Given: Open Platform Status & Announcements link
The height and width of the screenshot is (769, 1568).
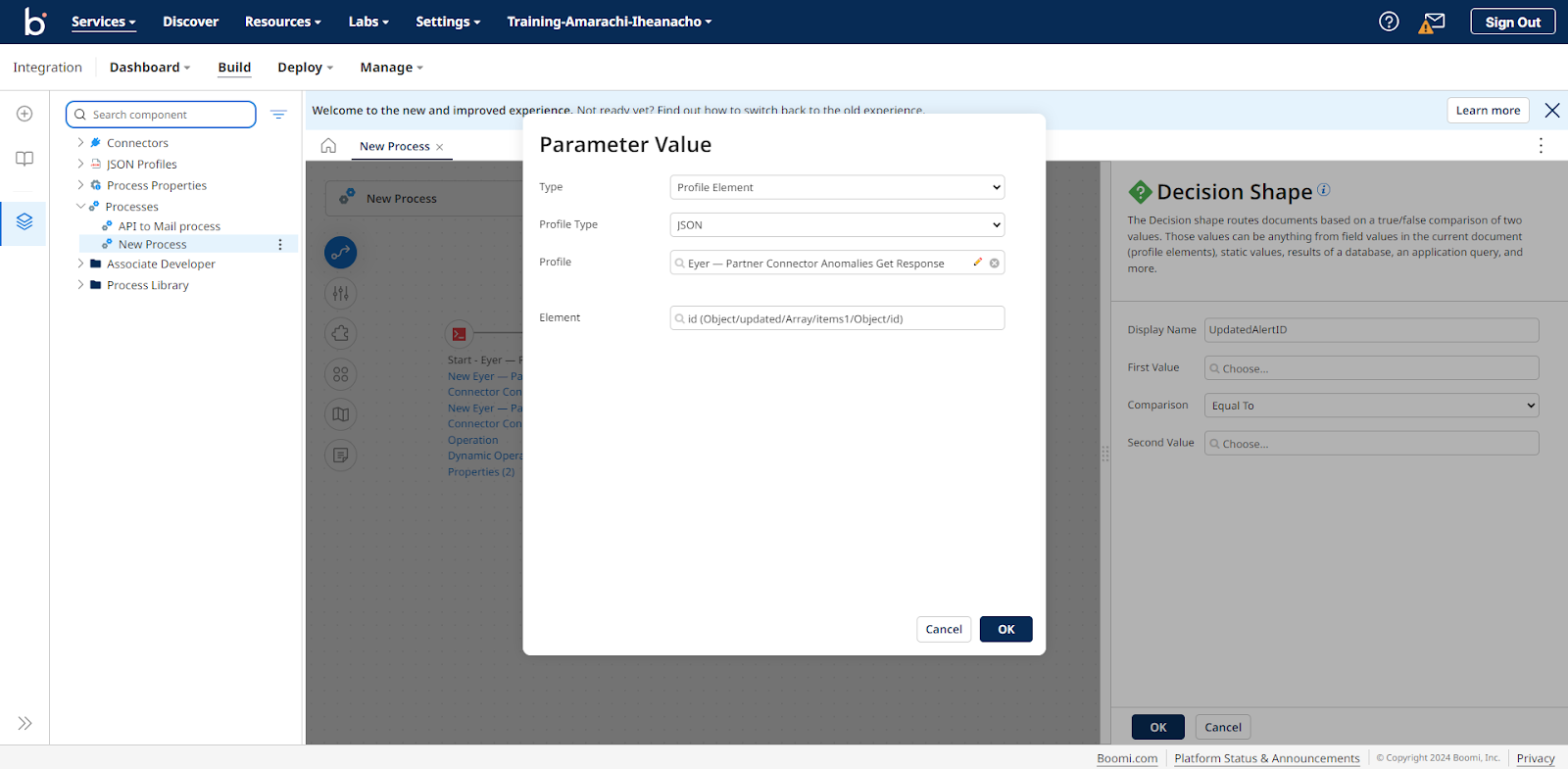Looking at the screenshot, I should [x=1267, y=758].
